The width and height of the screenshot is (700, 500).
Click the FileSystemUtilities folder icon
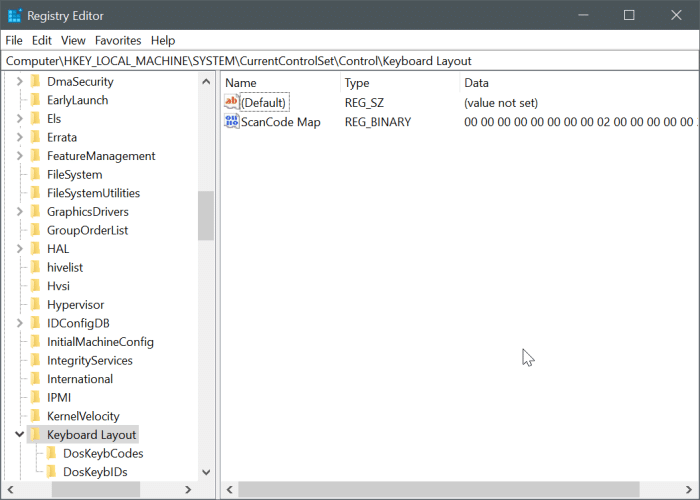coord(36,193)
